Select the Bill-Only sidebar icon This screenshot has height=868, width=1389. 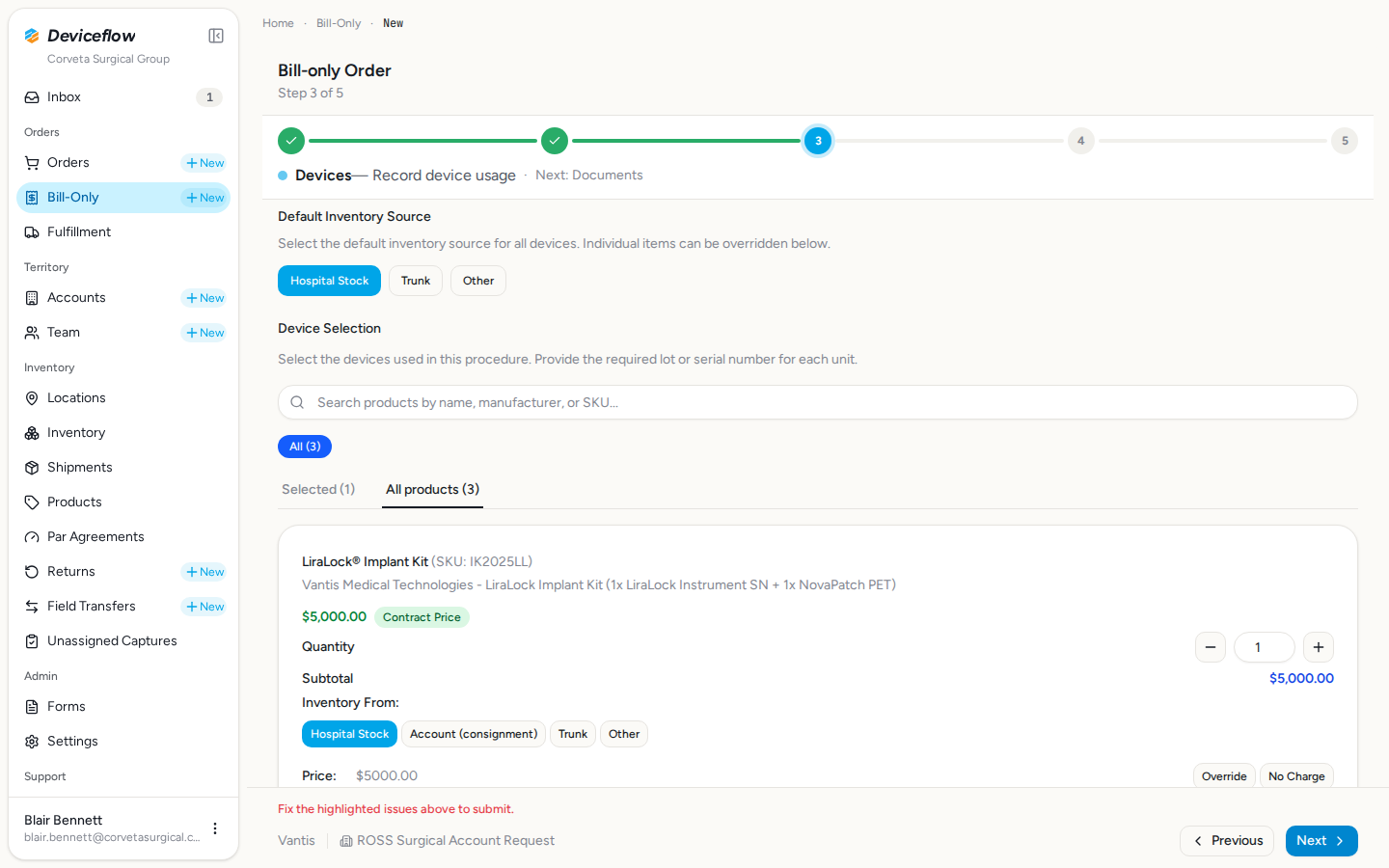pos(32,198)
